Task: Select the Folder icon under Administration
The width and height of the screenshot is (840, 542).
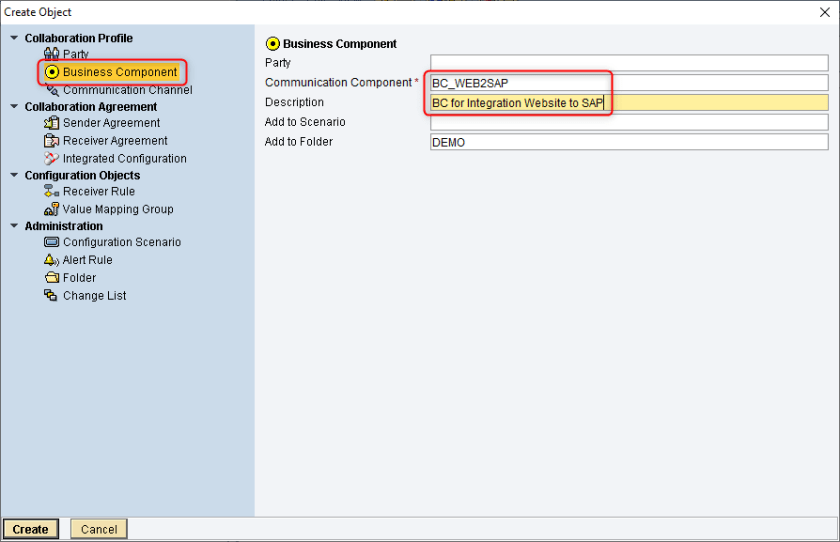Action: point(52,278)
